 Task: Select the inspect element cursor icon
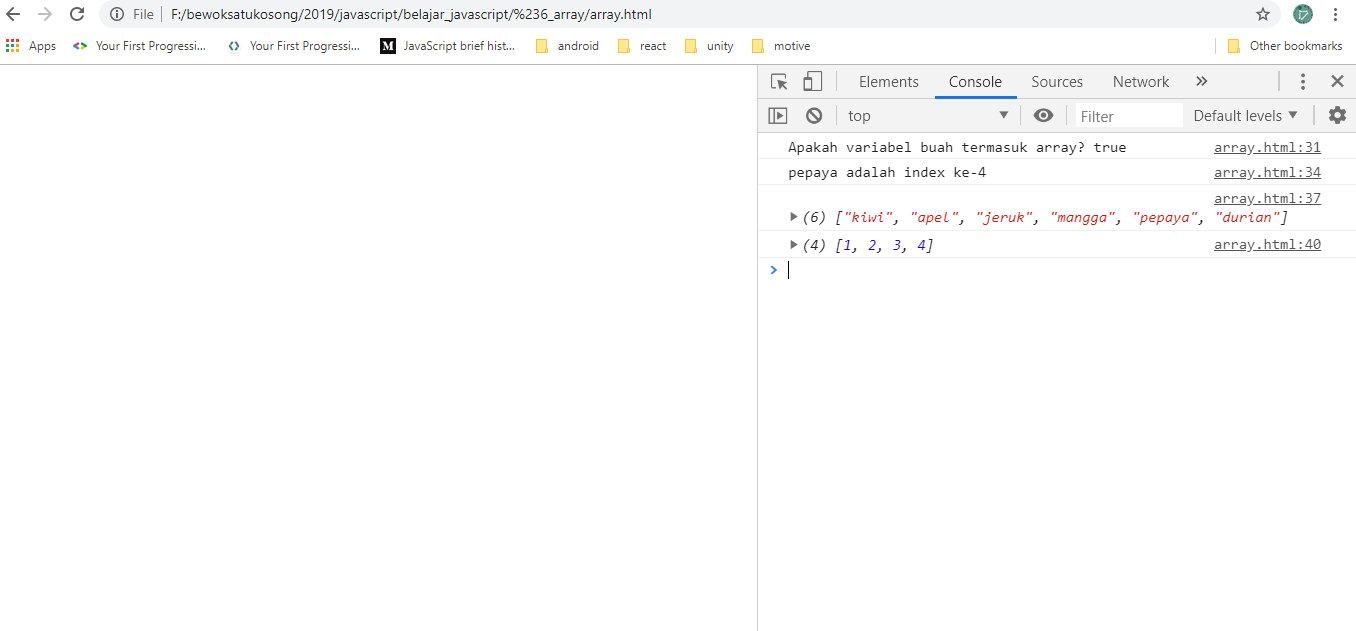tap(779, 81)
